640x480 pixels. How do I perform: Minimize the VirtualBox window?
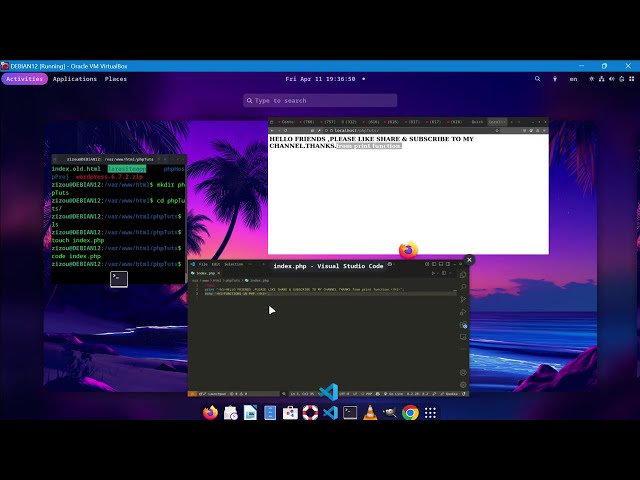(582, 66)
